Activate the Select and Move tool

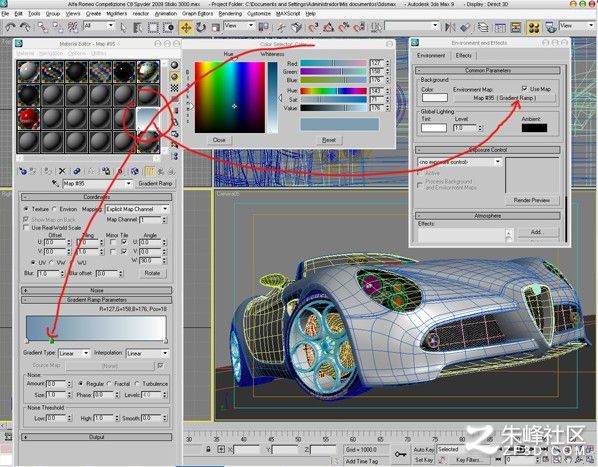point(186,27)
